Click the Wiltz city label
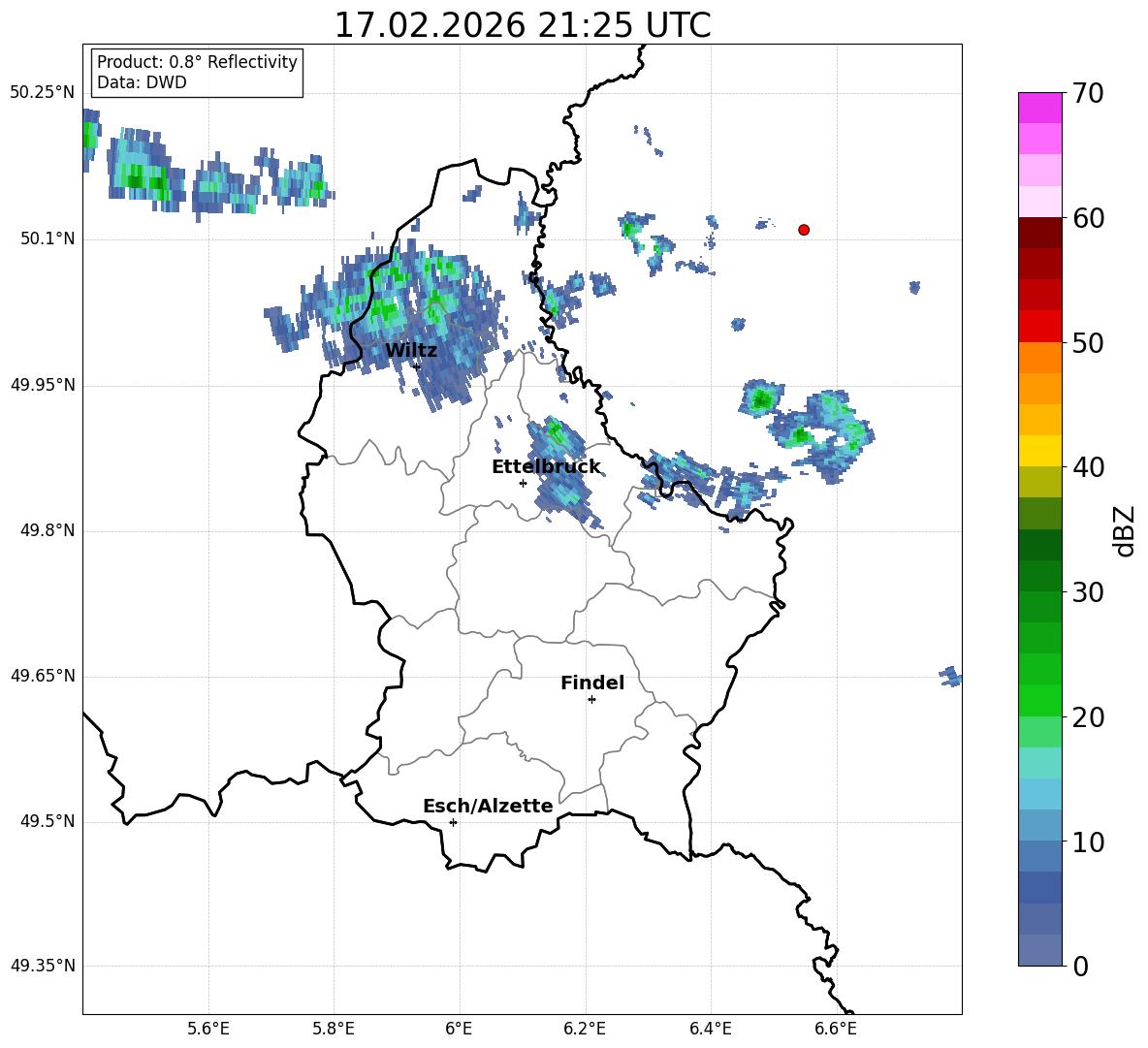The width and height of the screenshot is (1148, 1048). tap(411, 351)
